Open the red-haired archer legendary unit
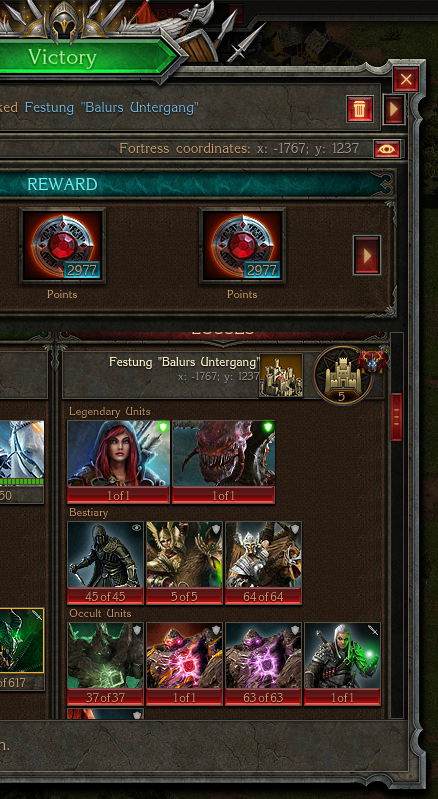Screen dimensions: 438x799 click(119, 462)
